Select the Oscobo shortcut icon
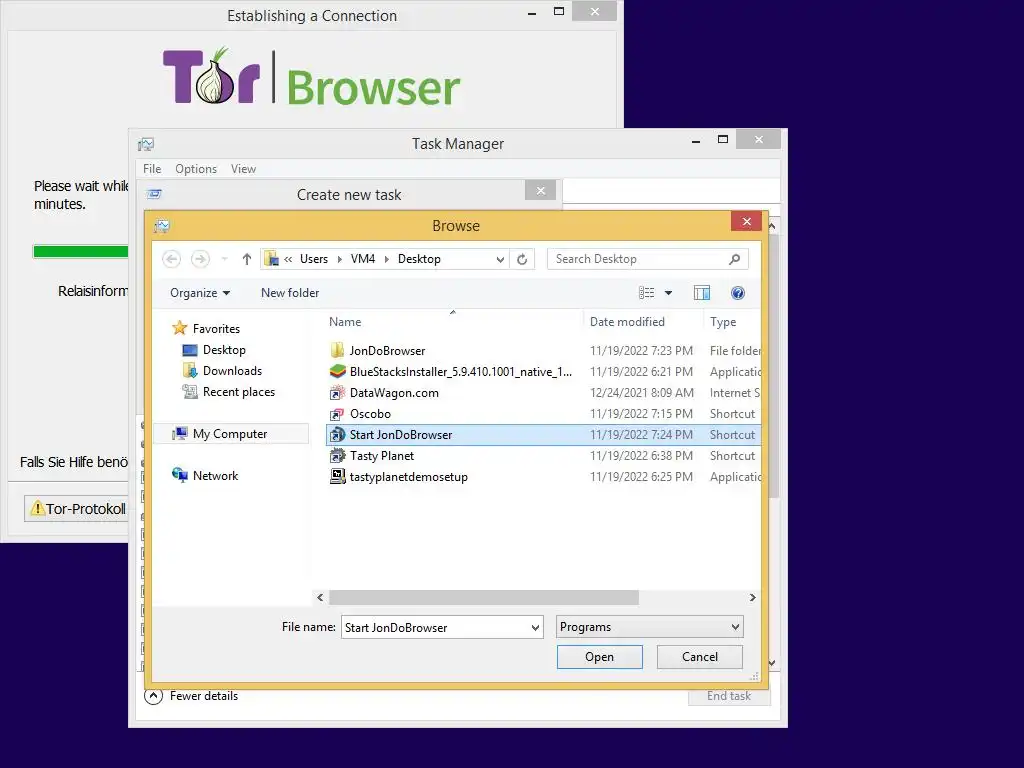 337,413
